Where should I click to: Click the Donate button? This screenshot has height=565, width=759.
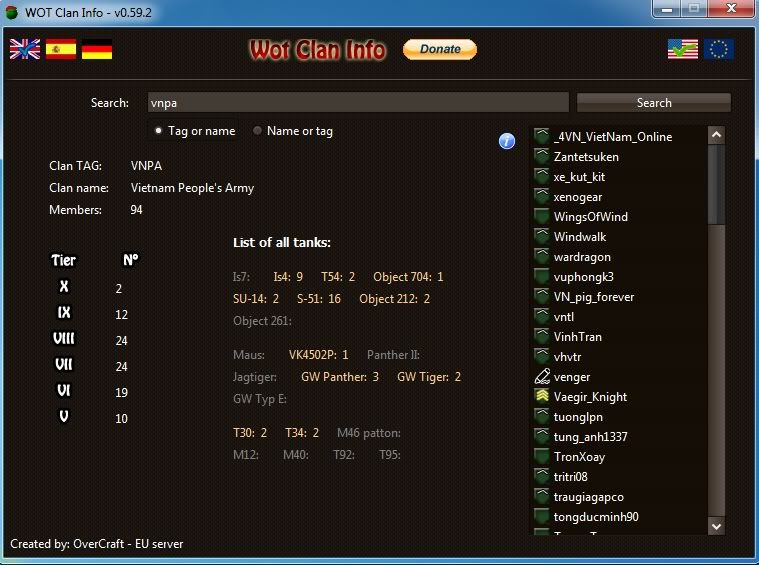440,49
